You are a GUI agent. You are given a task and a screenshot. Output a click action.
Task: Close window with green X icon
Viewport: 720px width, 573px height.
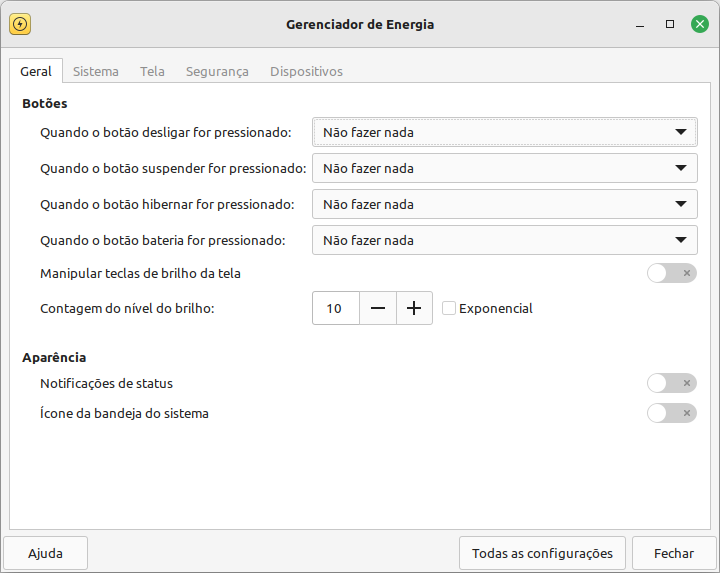700,24
